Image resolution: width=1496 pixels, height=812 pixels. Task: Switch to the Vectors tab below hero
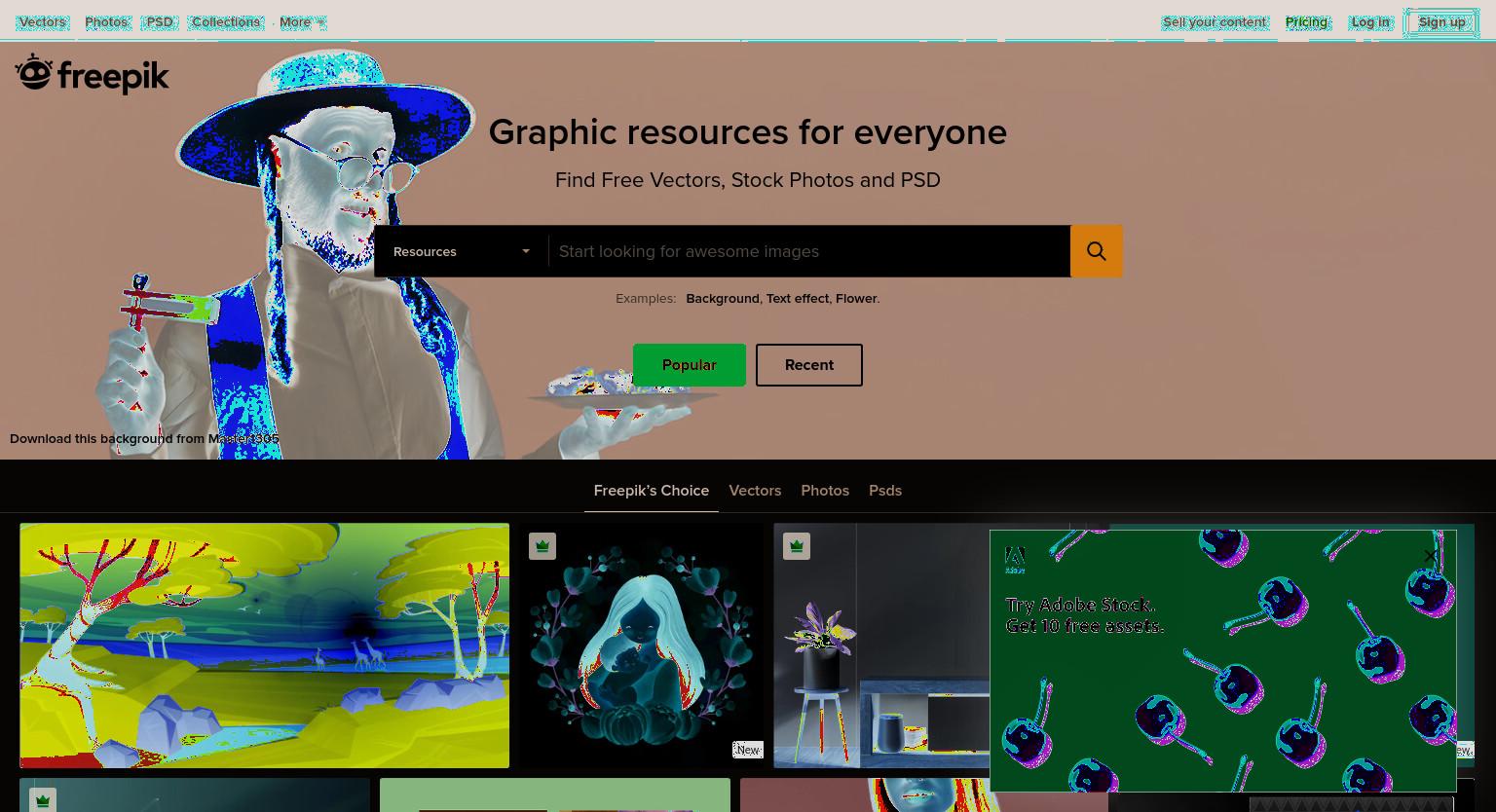[755, 491]
